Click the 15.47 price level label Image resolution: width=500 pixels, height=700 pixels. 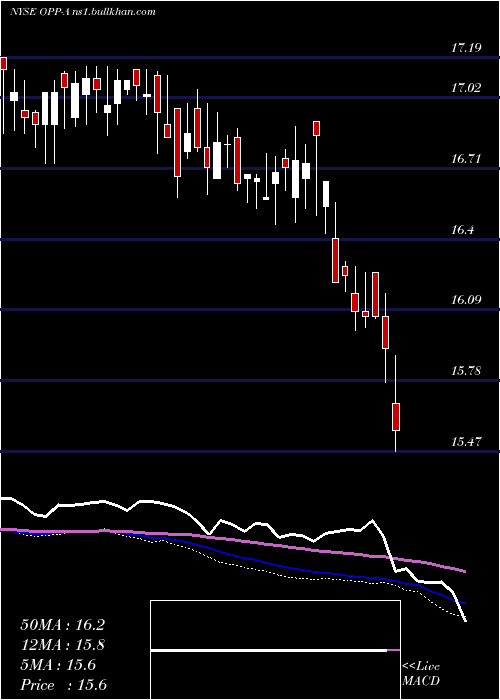pos(466,442)
